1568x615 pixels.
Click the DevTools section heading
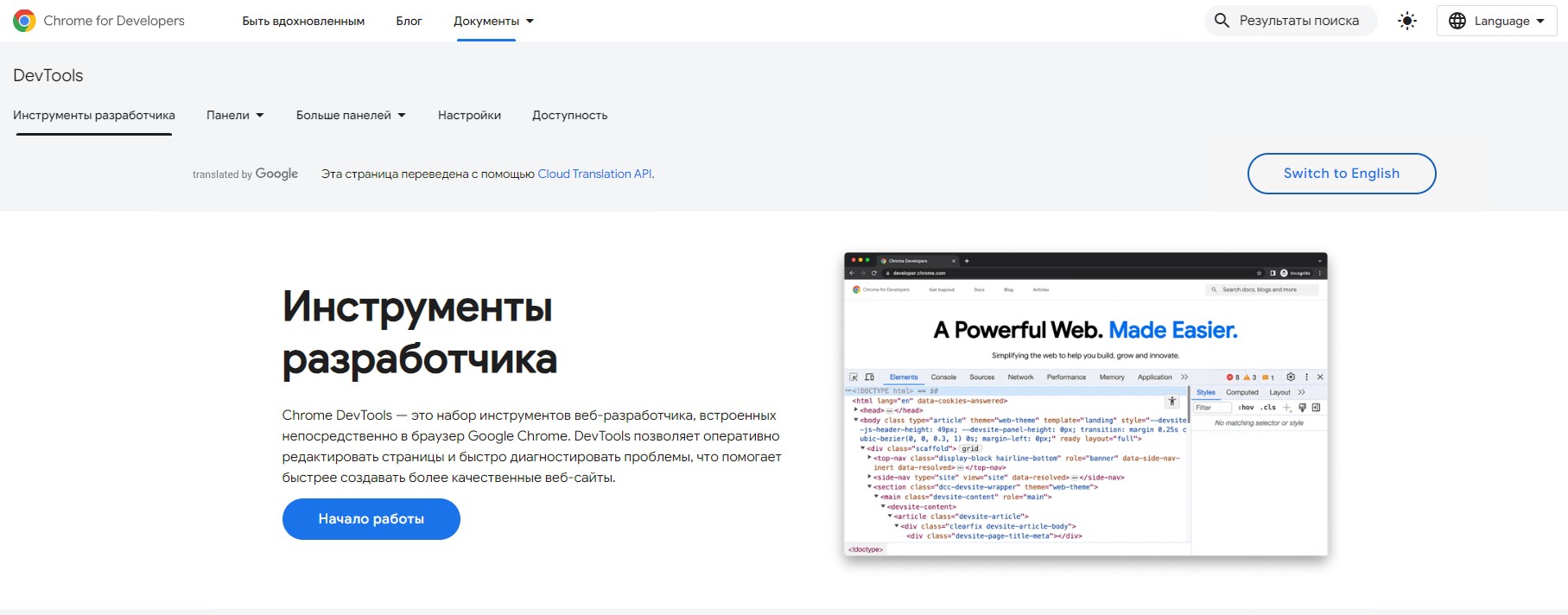click(48, 75)
